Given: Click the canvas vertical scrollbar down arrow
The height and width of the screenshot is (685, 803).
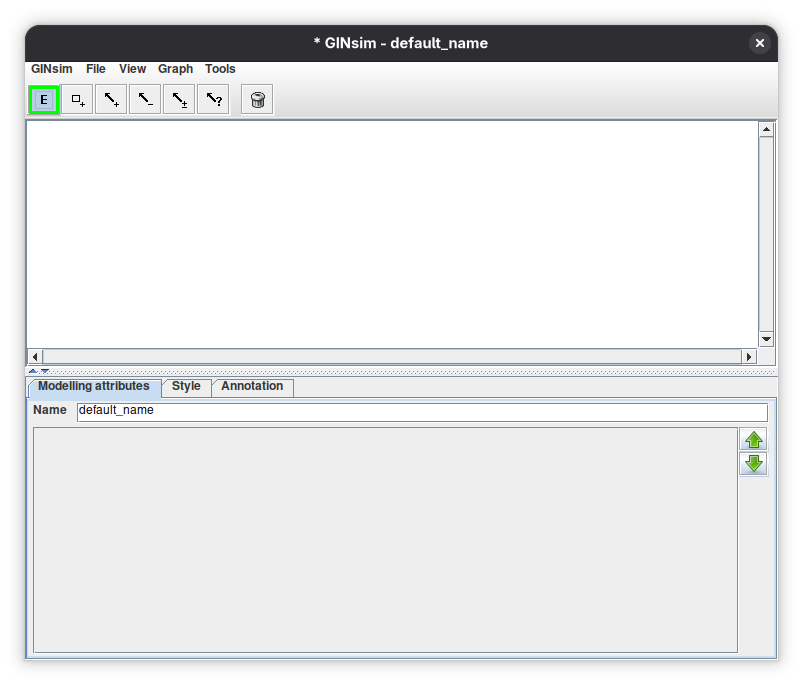Looking at the screenshot, I should click(x=766, y=339).
